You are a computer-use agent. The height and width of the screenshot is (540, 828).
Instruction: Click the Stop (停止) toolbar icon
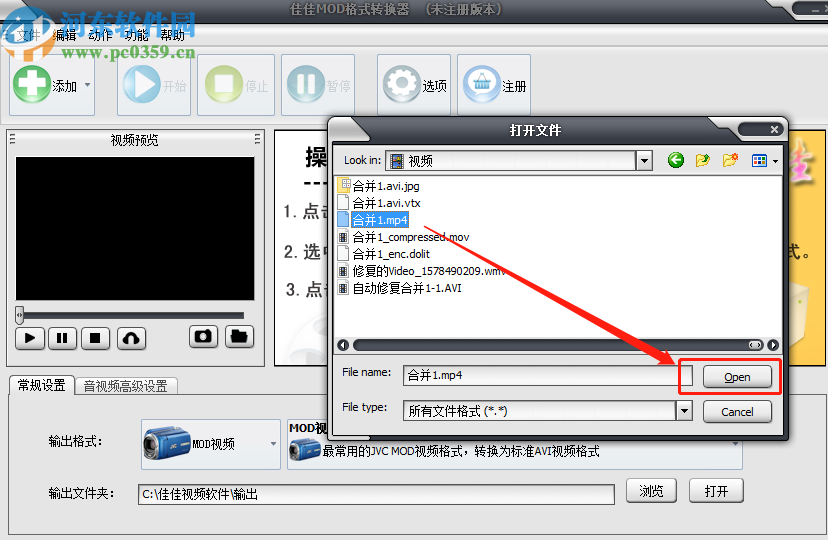[223, 84]
